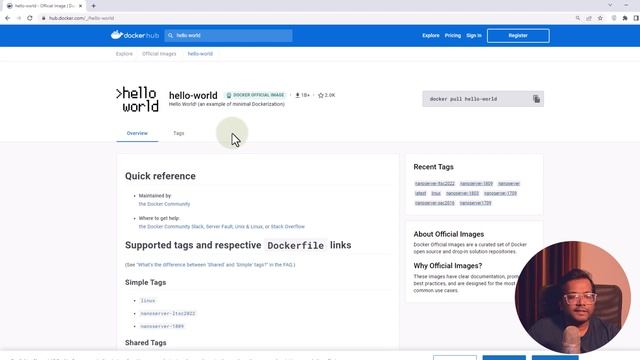
Task: Click Sign In in the top navigation
Action: pos(474,36)
